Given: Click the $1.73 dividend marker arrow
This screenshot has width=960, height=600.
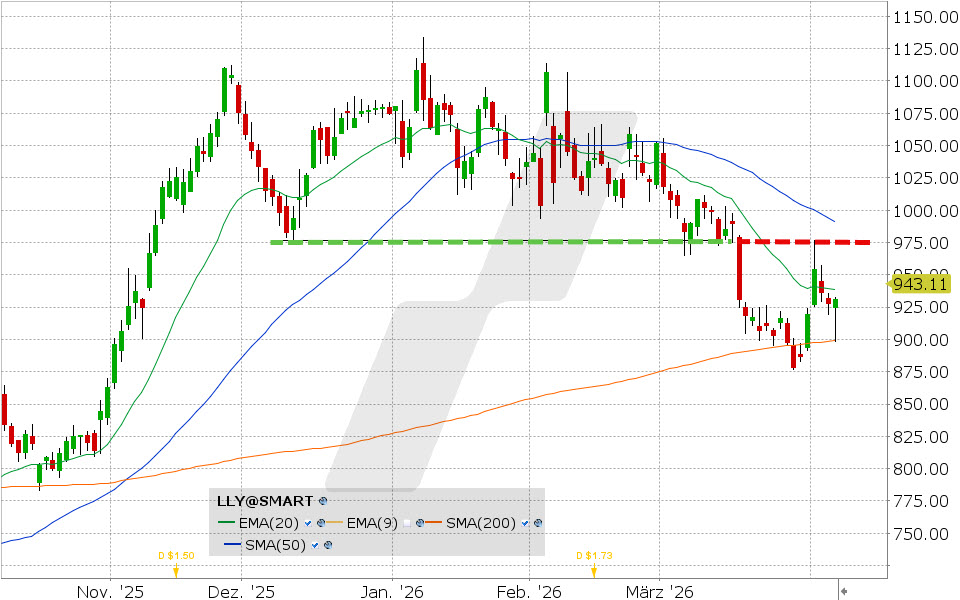Looking at the screenshot, I should tap(594, 571).
